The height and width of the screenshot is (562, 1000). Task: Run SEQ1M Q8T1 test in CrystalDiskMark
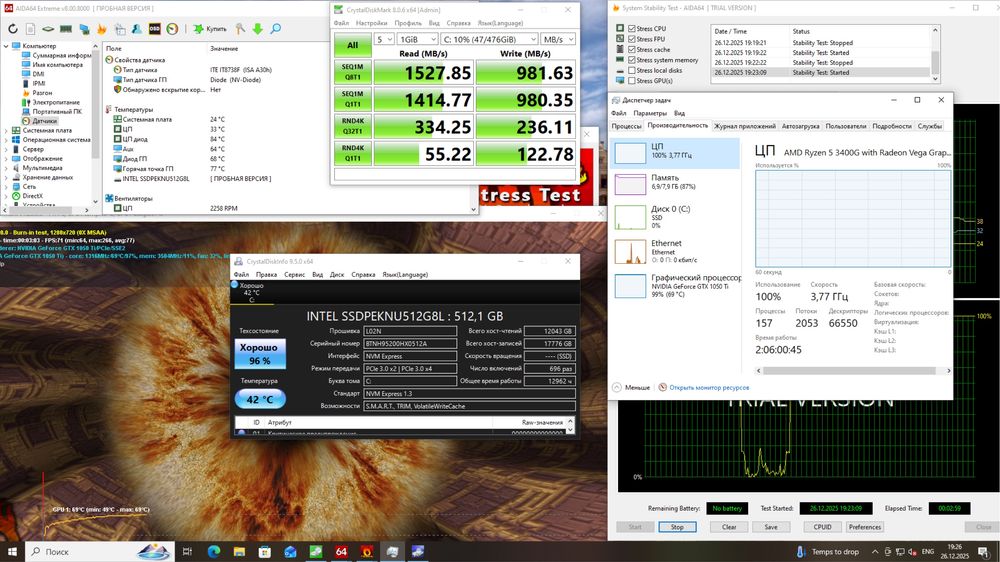pos(352,72)
